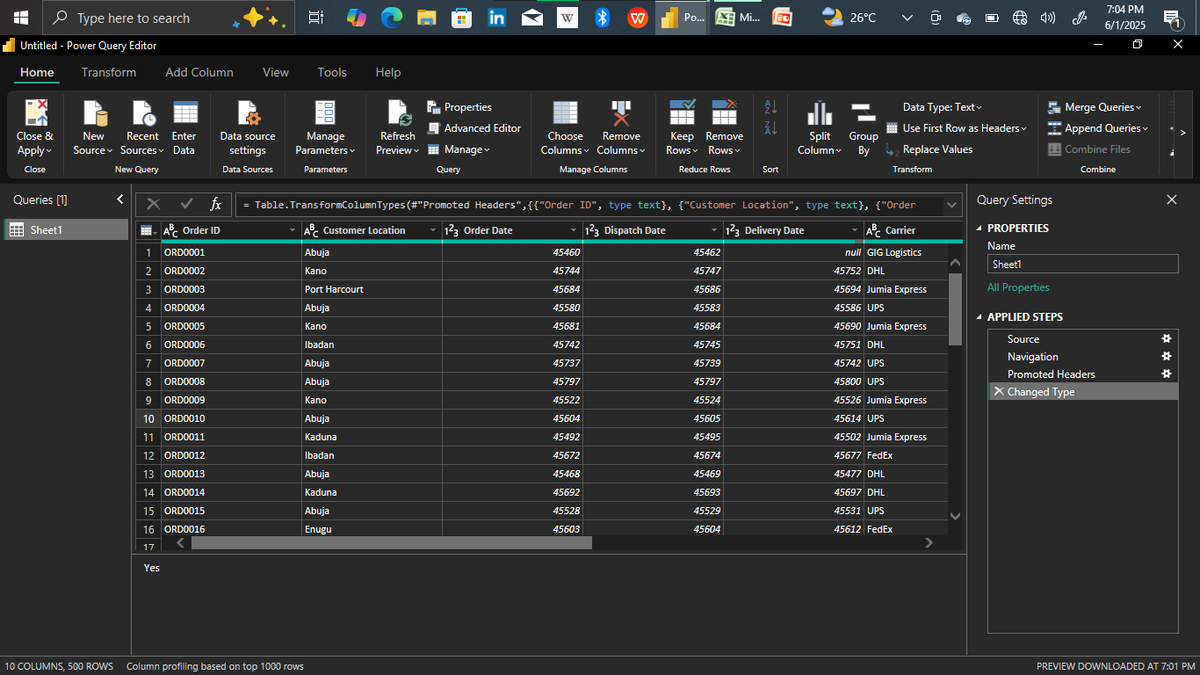Click the Choose Columns icon
The width and height of the screenshot is (1200, 675).
coord(565,112)
